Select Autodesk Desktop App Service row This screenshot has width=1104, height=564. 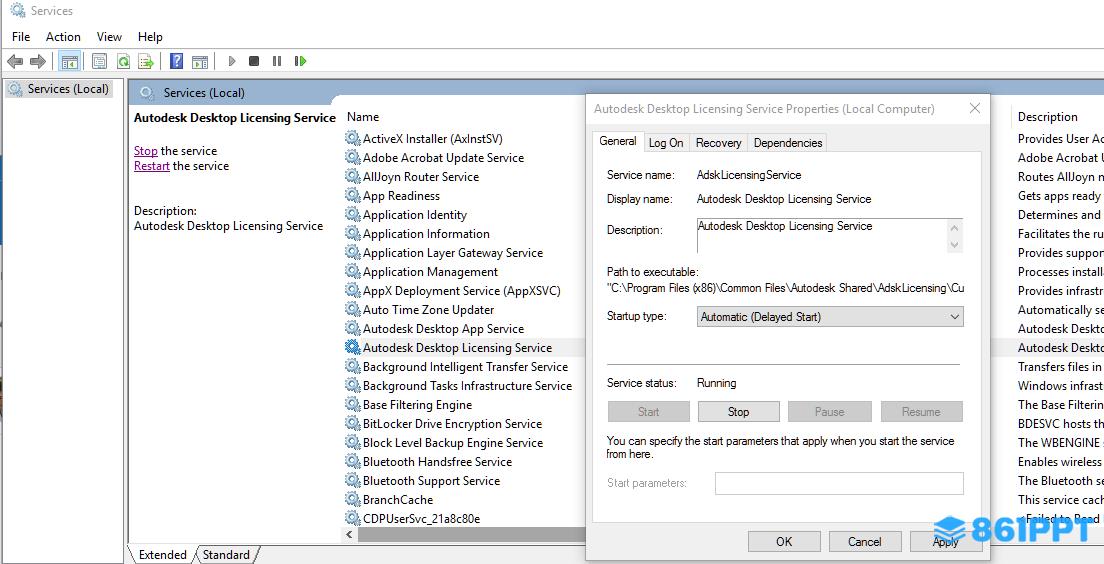click(x=465, y=328)
